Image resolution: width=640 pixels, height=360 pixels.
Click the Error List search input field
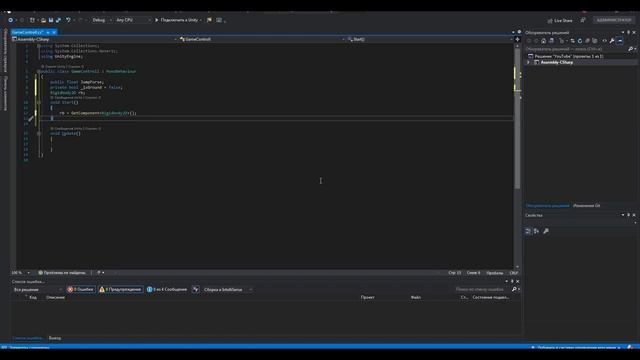(x=483, y=289)
